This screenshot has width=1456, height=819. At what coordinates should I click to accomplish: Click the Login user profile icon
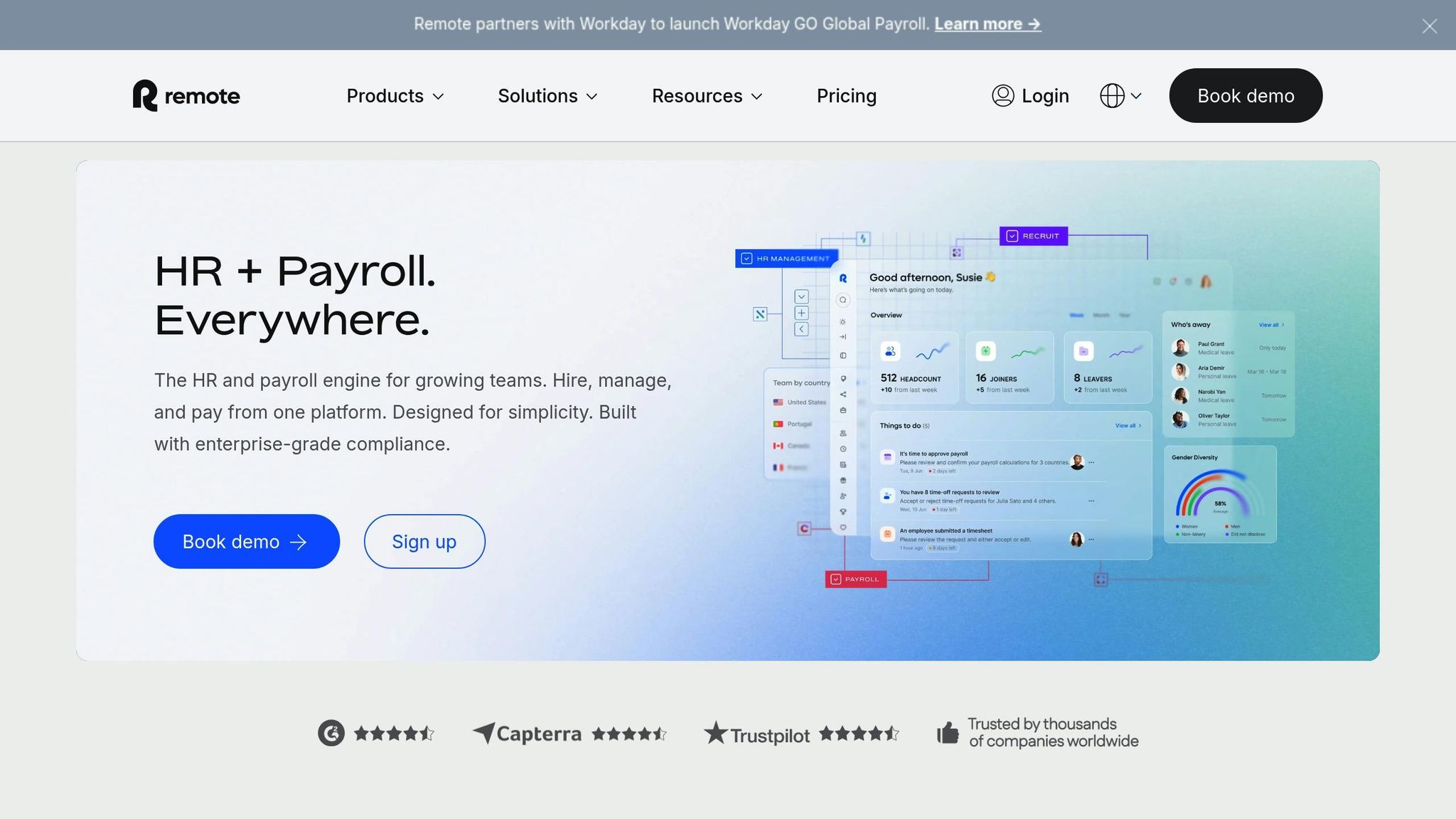(1002, 95)
